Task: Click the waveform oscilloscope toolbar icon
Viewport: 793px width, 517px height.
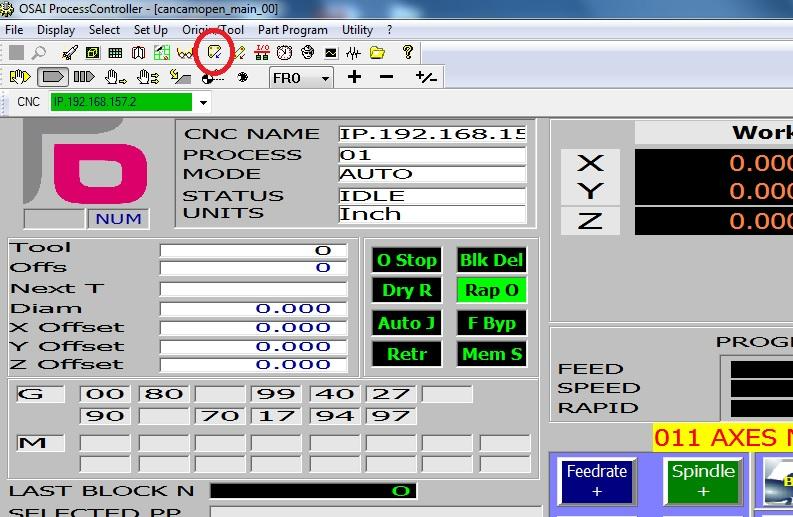Action: (x=354, y=53)
